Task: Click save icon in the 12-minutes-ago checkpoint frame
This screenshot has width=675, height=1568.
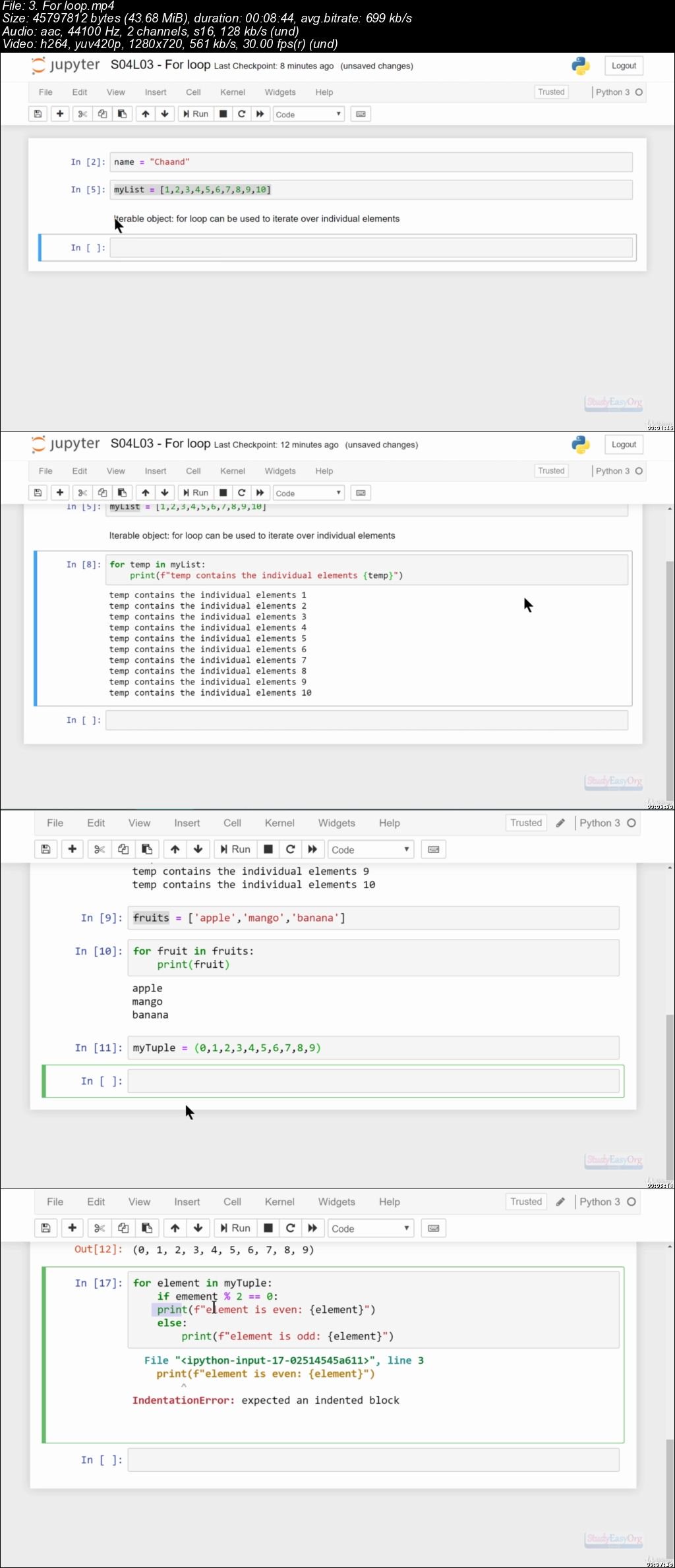Action: (x=38, y=493)
